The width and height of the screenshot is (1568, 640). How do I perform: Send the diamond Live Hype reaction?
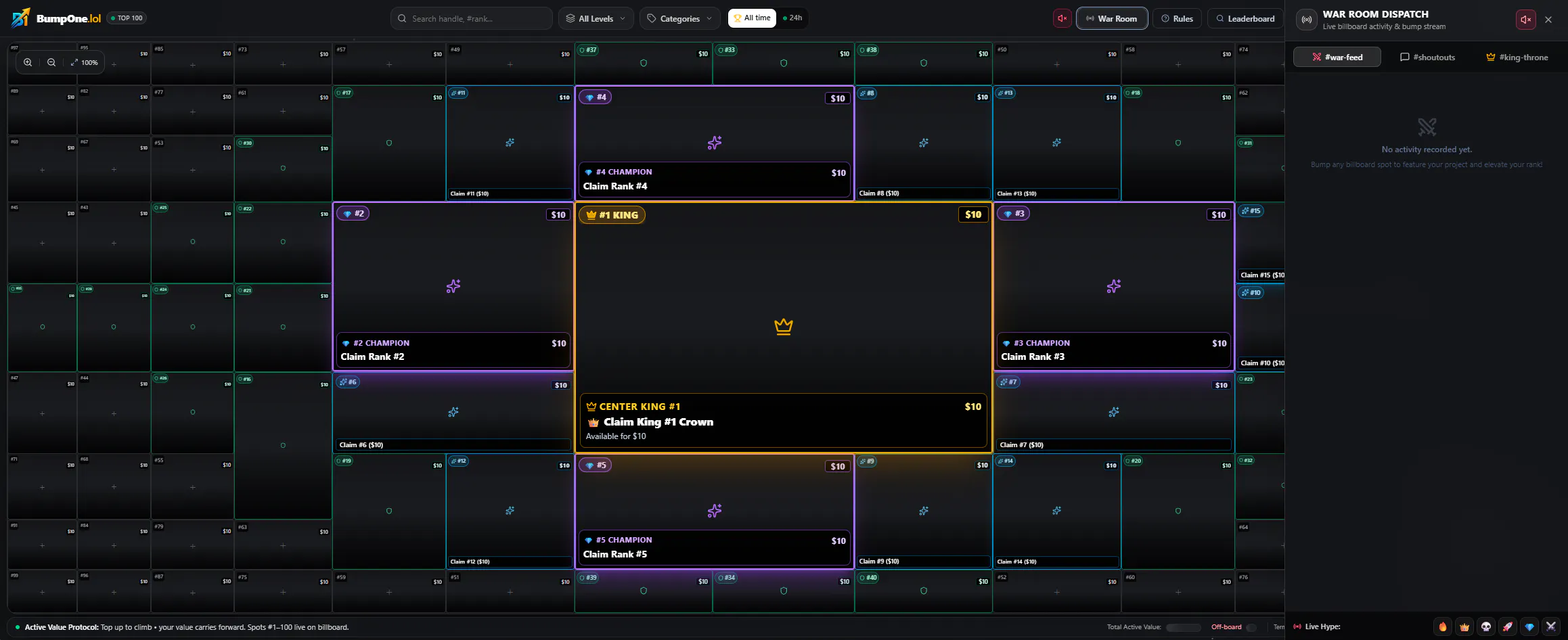point(1529,626)
